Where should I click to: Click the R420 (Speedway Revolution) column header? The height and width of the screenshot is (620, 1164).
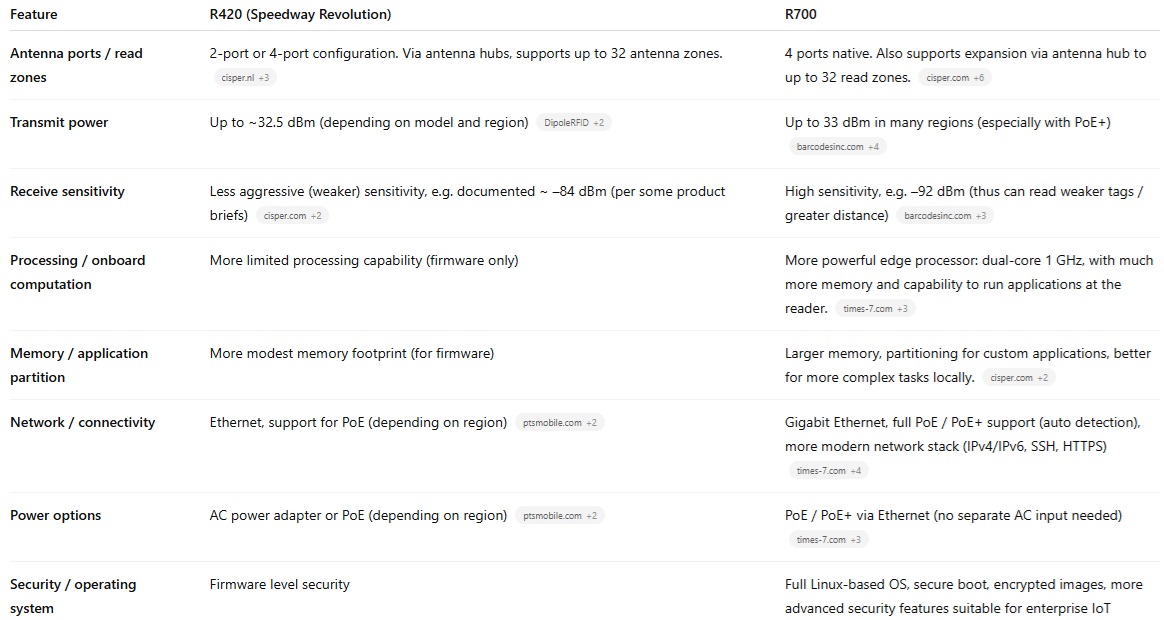tap(300, 14)
